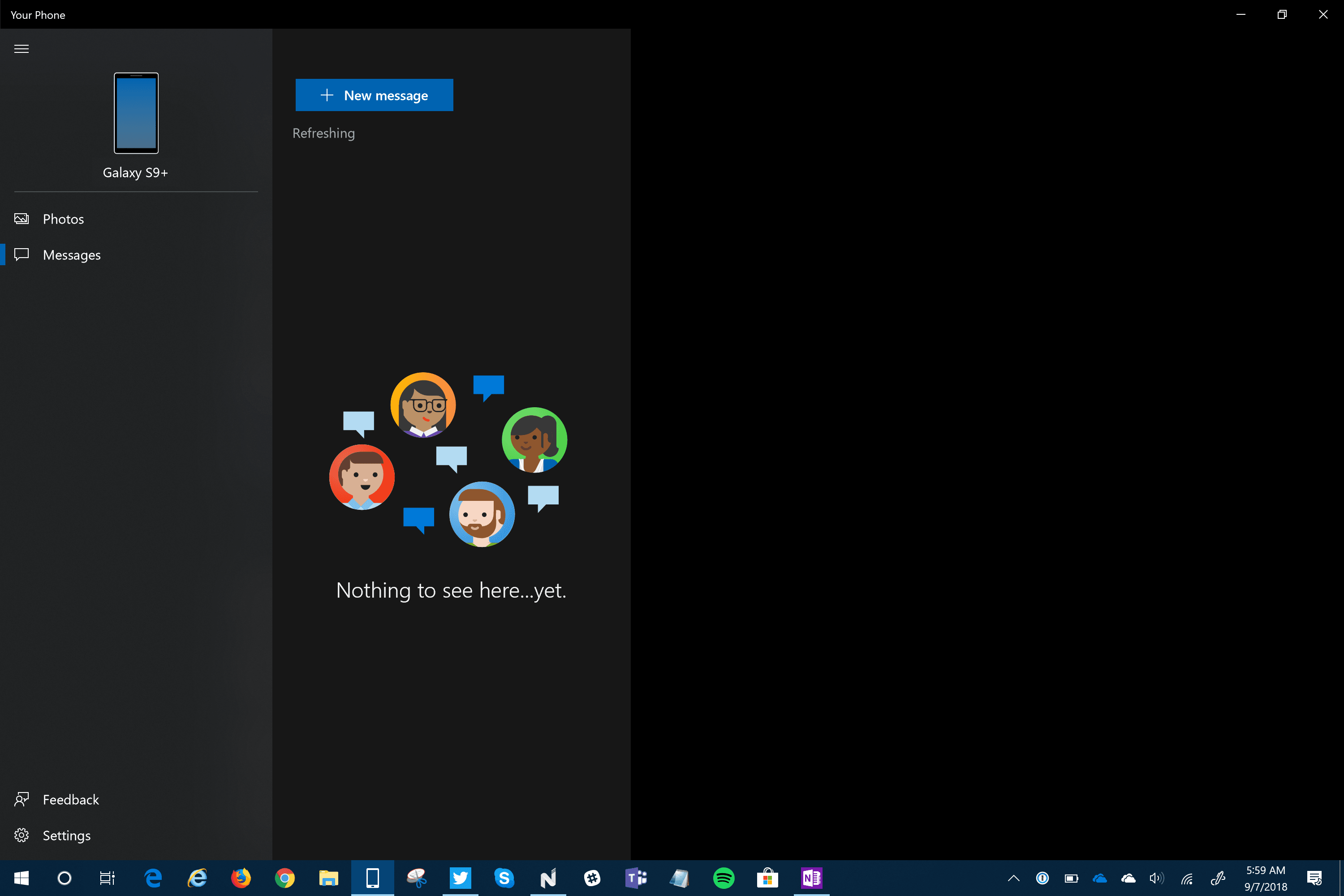Open Task View in the taskbar
This screenshot has width=1344, height=896.
(x=108, y=878)
